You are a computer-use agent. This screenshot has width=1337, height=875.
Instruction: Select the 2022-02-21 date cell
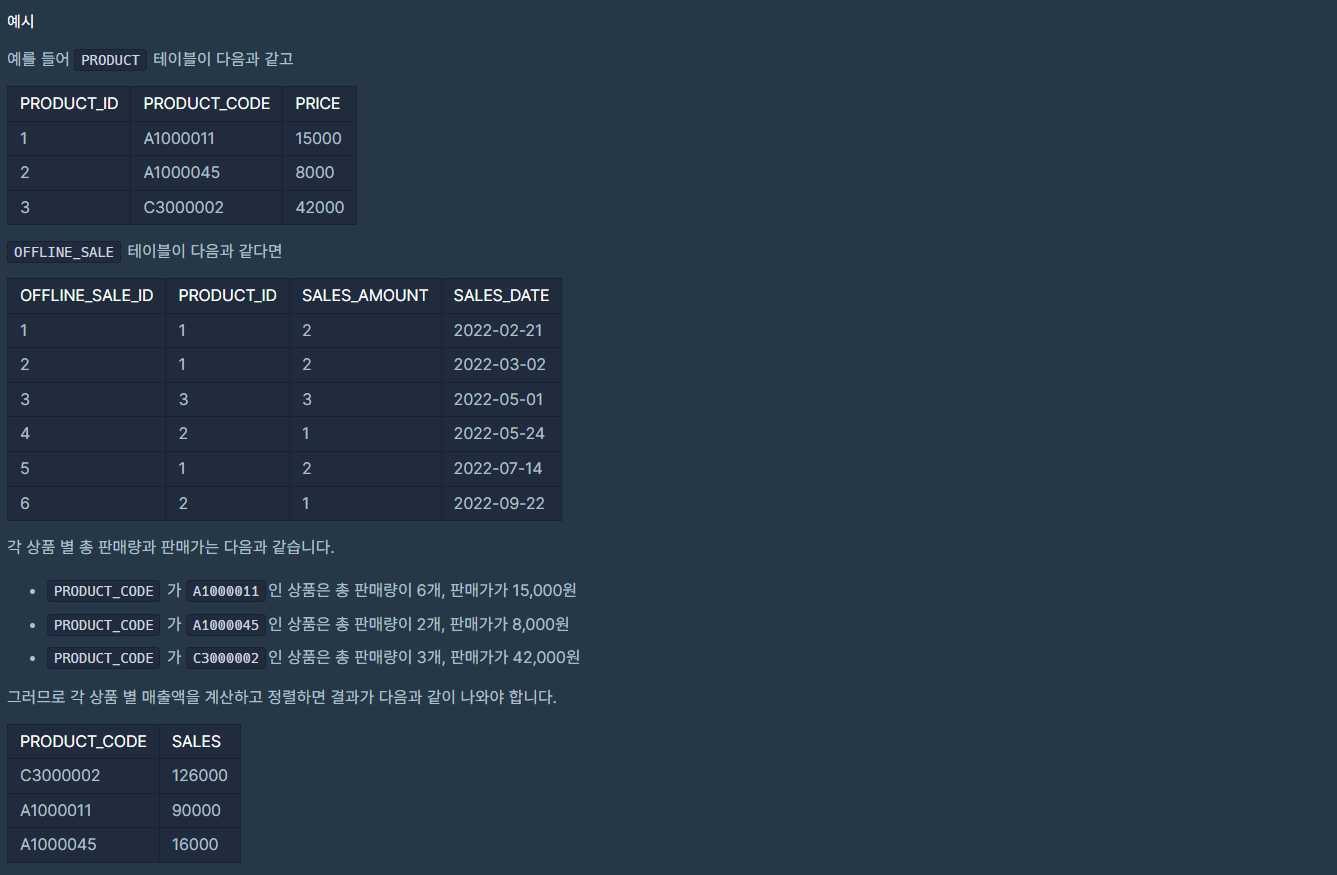[x=499, y=331]
